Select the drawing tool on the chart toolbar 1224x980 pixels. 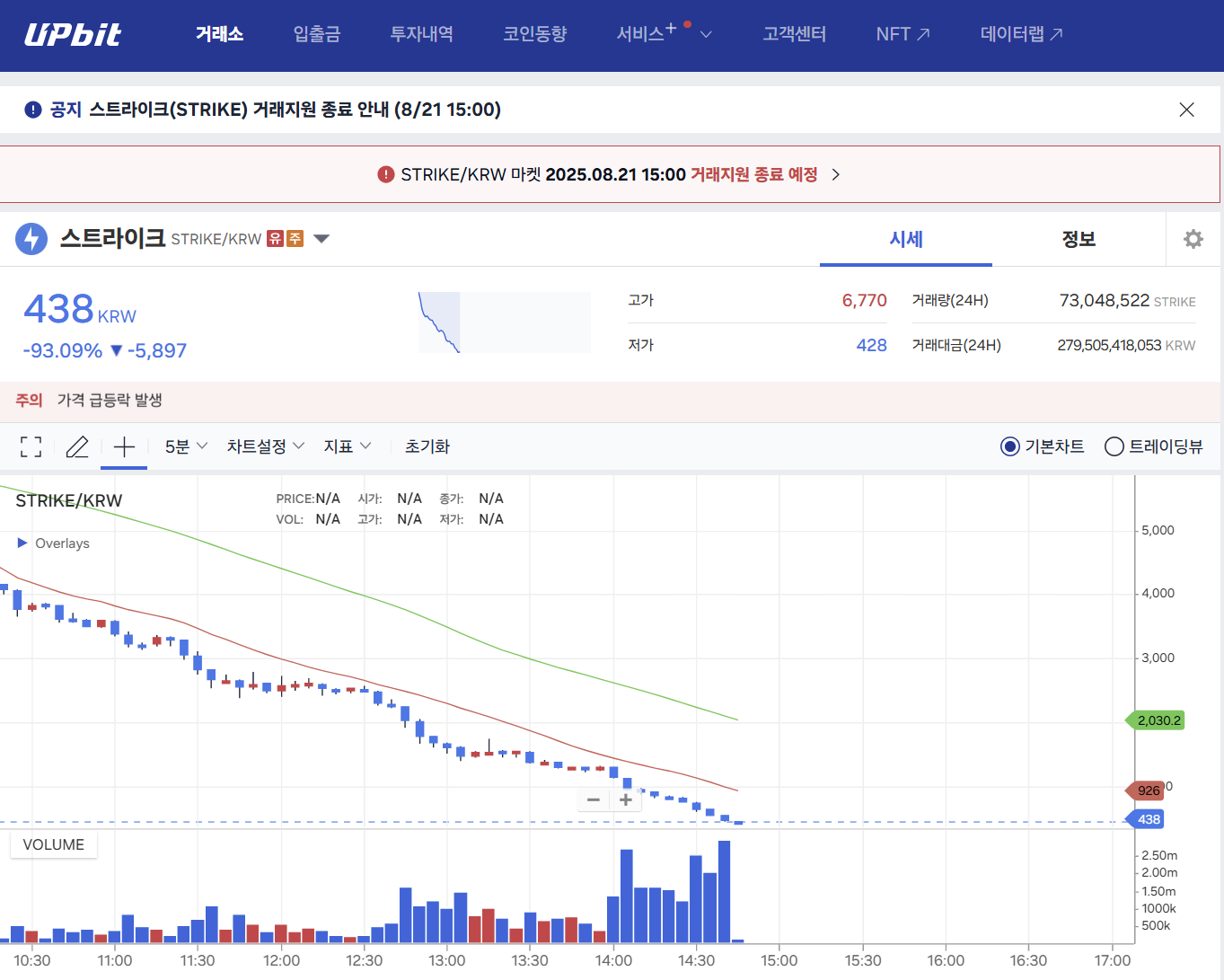(x=77, y=446)
